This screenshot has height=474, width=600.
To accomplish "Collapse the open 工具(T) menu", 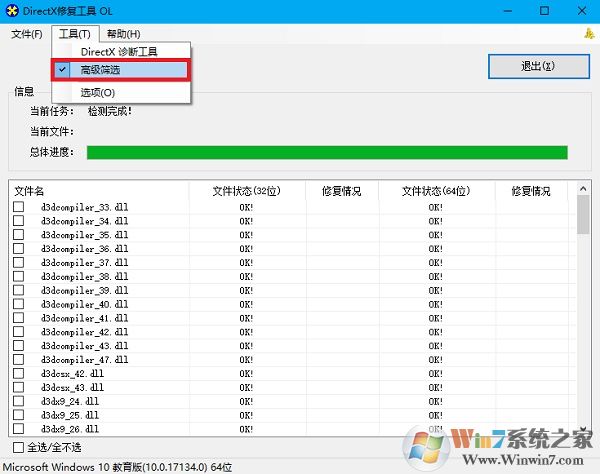I will click(75, 34).
